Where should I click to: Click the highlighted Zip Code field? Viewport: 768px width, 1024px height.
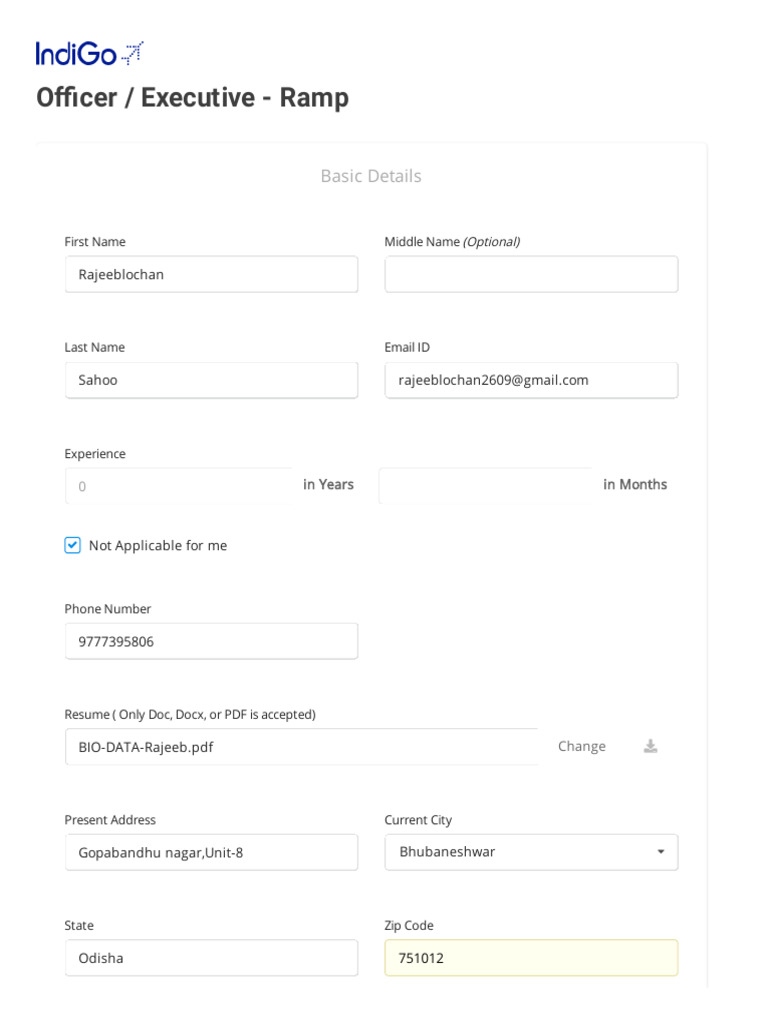tap(531, 958)
